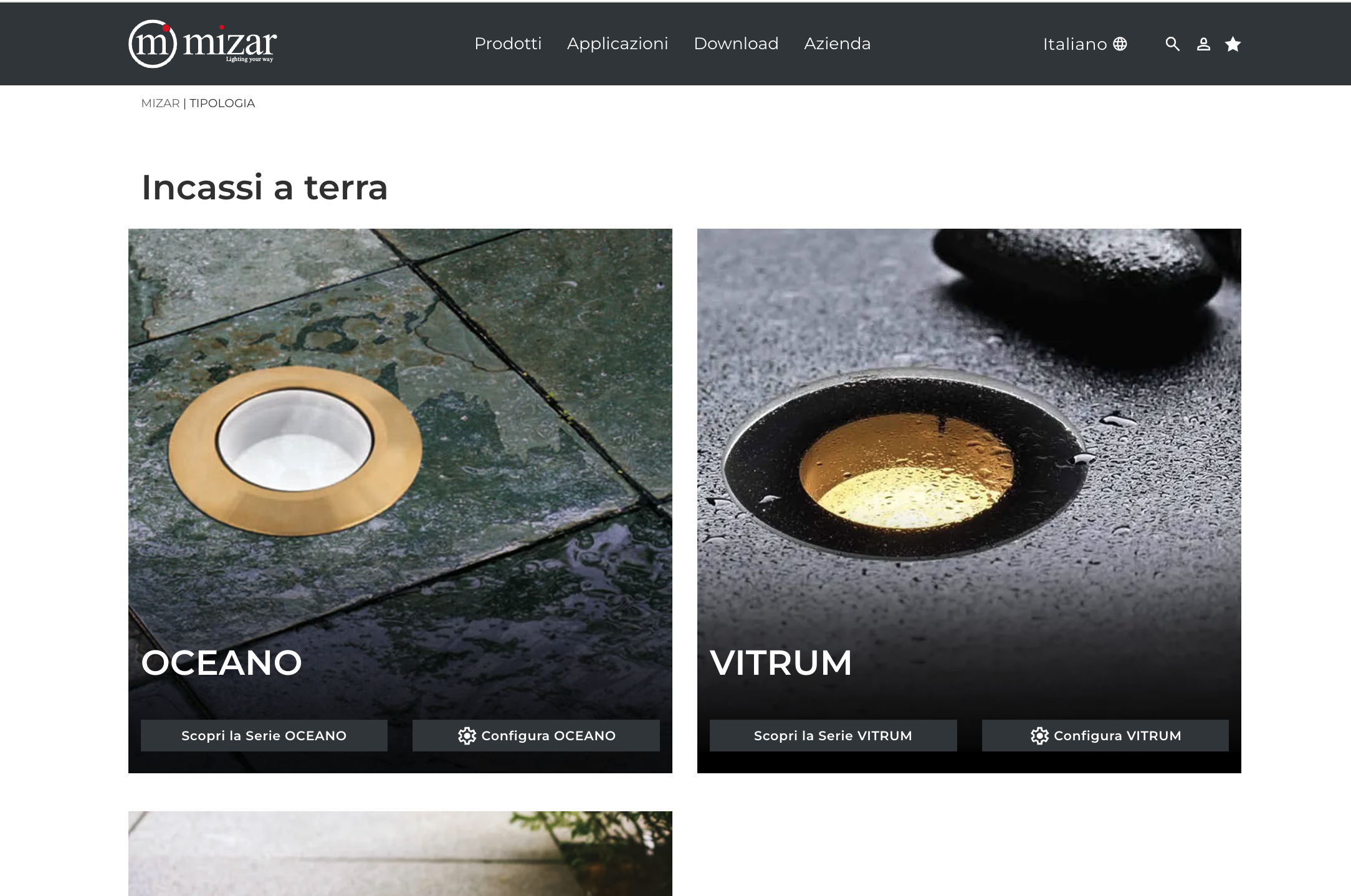Open the user account icon
Viewport: 1351px width, 896px height.
1203,44
